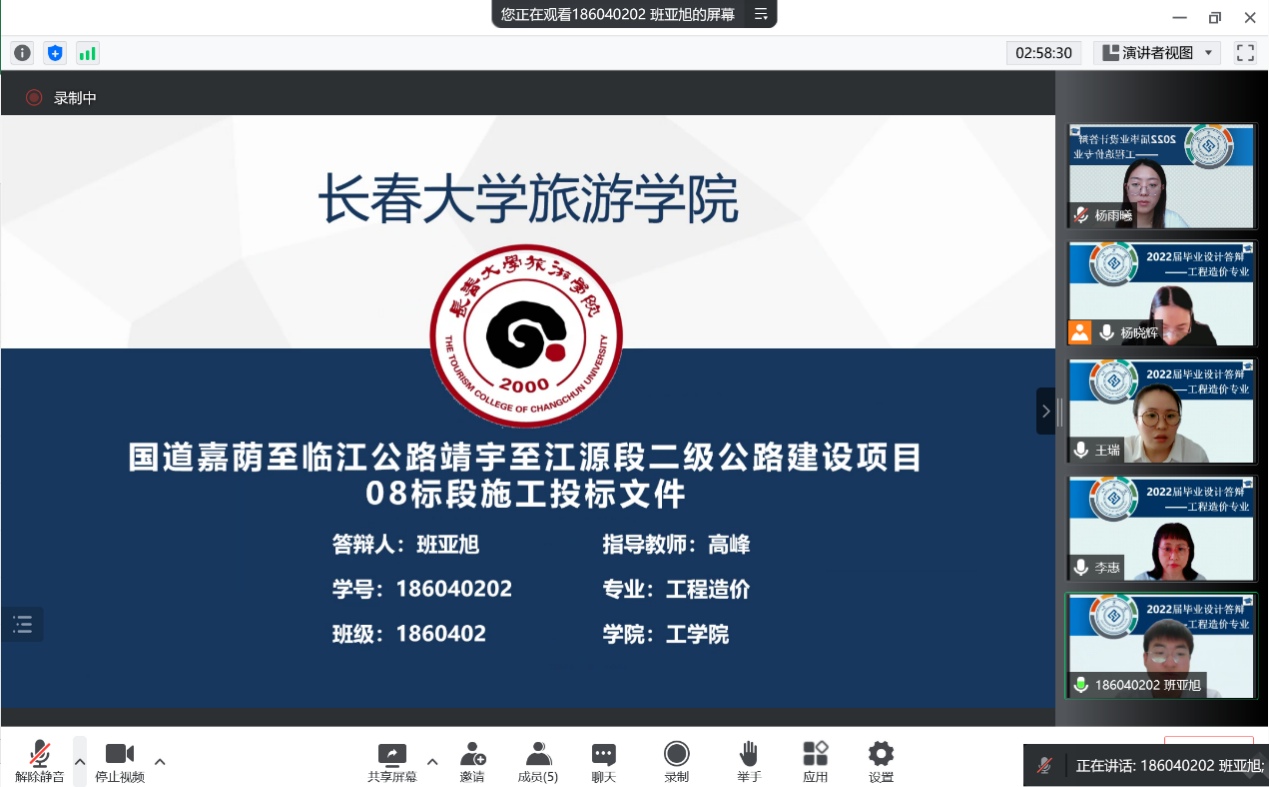Expand video options arrow beside 停止视频
The width and height of the screenshot is (1269, 787).
point(160,761)
